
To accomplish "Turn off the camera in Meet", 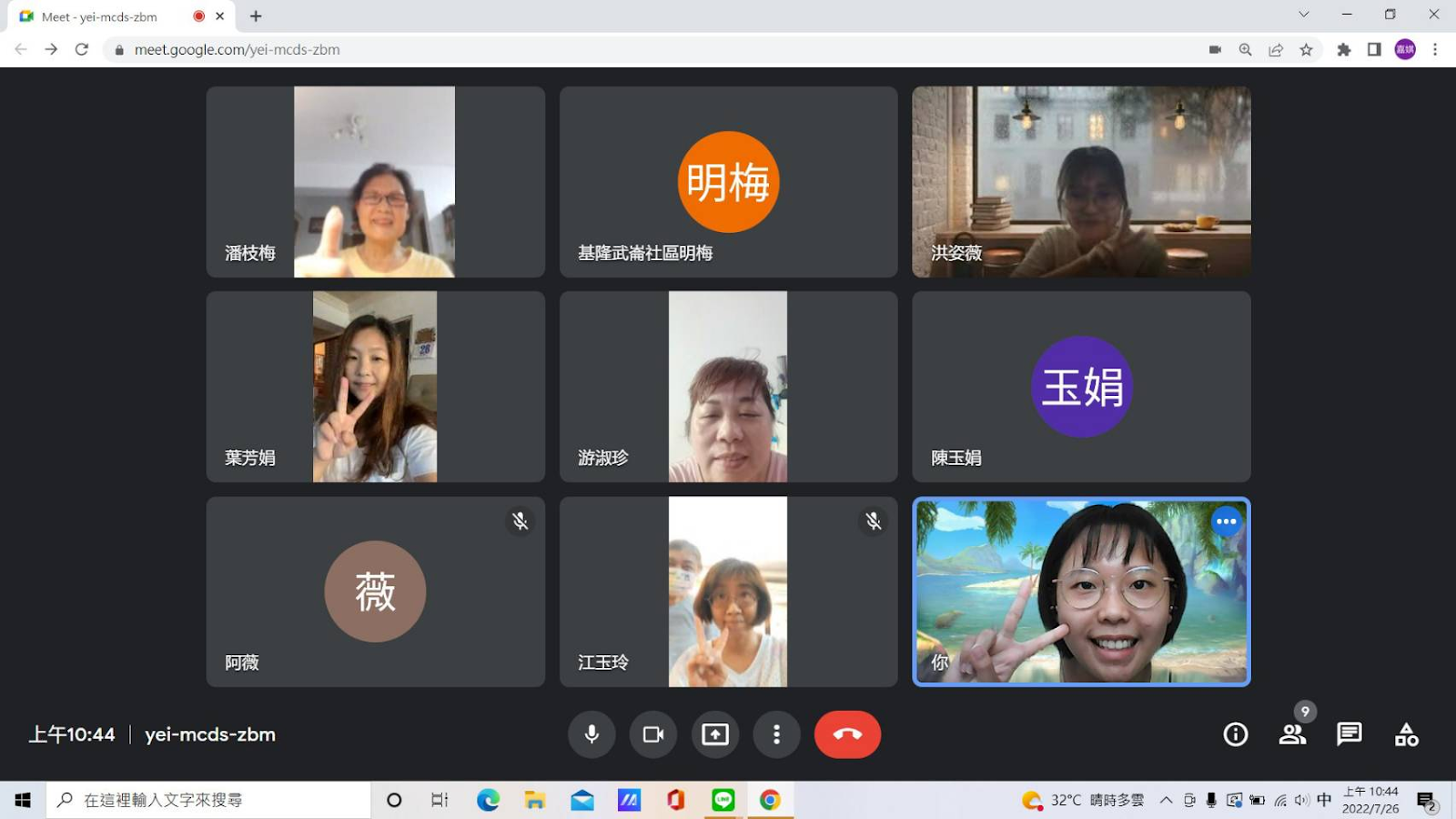I will point(653,734).
